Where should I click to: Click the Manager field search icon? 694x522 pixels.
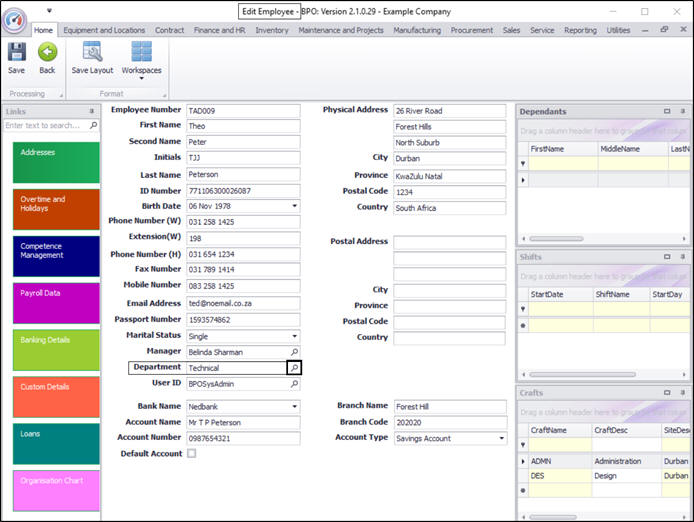pyautogui.click(x=294, y=352)
